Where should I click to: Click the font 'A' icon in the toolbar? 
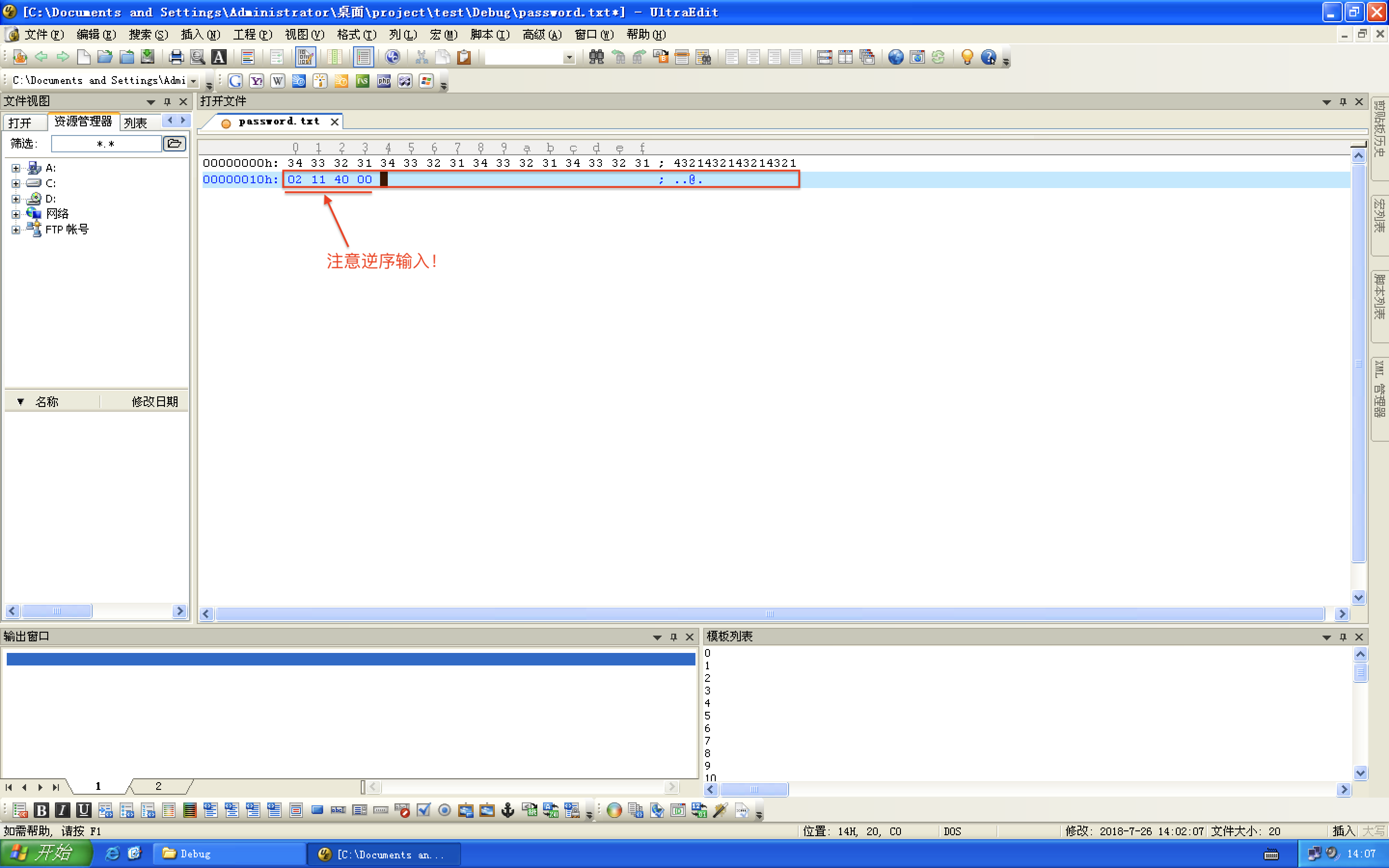(218, 57)
